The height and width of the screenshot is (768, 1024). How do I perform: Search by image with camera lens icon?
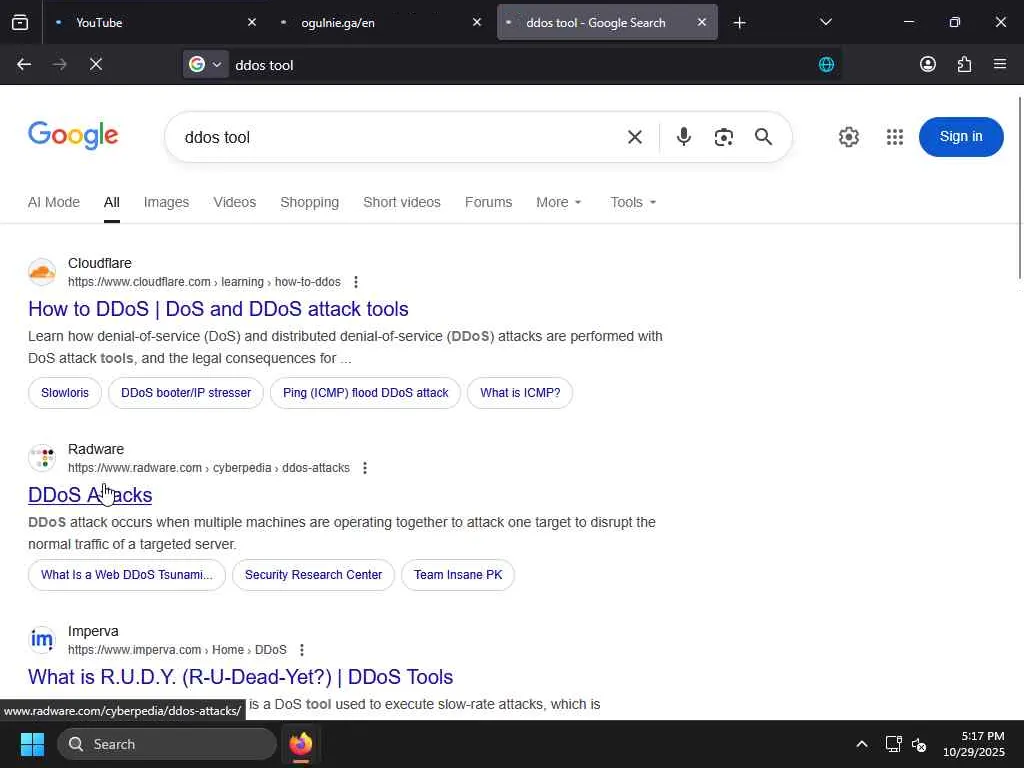point(724,137)
